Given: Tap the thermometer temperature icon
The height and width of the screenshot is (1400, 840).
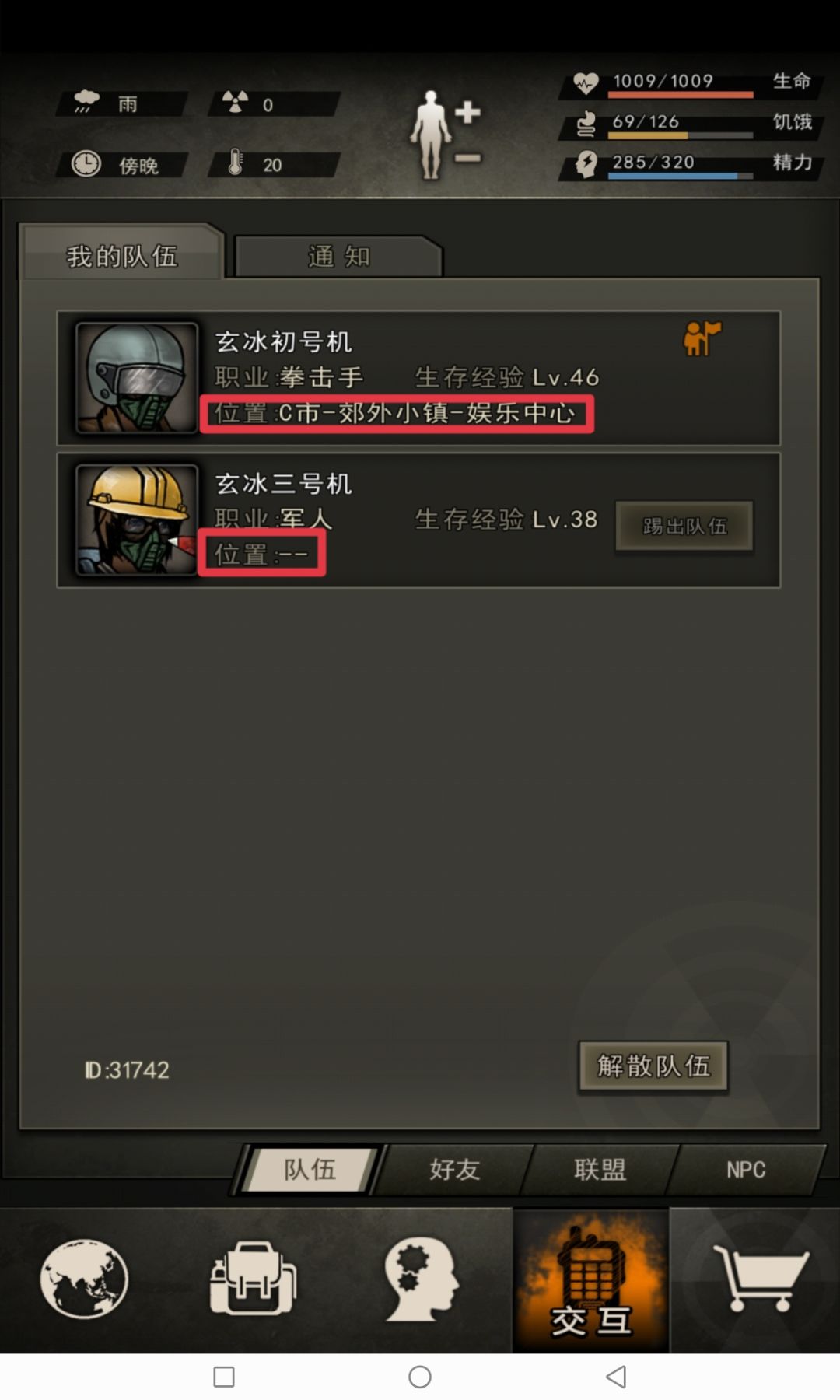Looking at the screenshot, I should point(235,163).
